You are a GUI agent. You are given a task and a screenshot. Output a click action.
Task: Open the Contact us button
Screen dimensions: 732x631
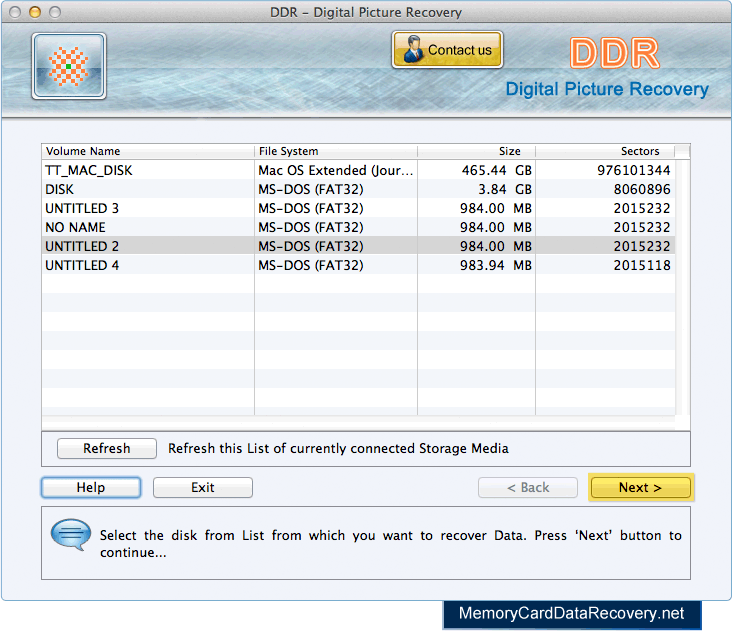pyautogui.click(x=447, y=49)
